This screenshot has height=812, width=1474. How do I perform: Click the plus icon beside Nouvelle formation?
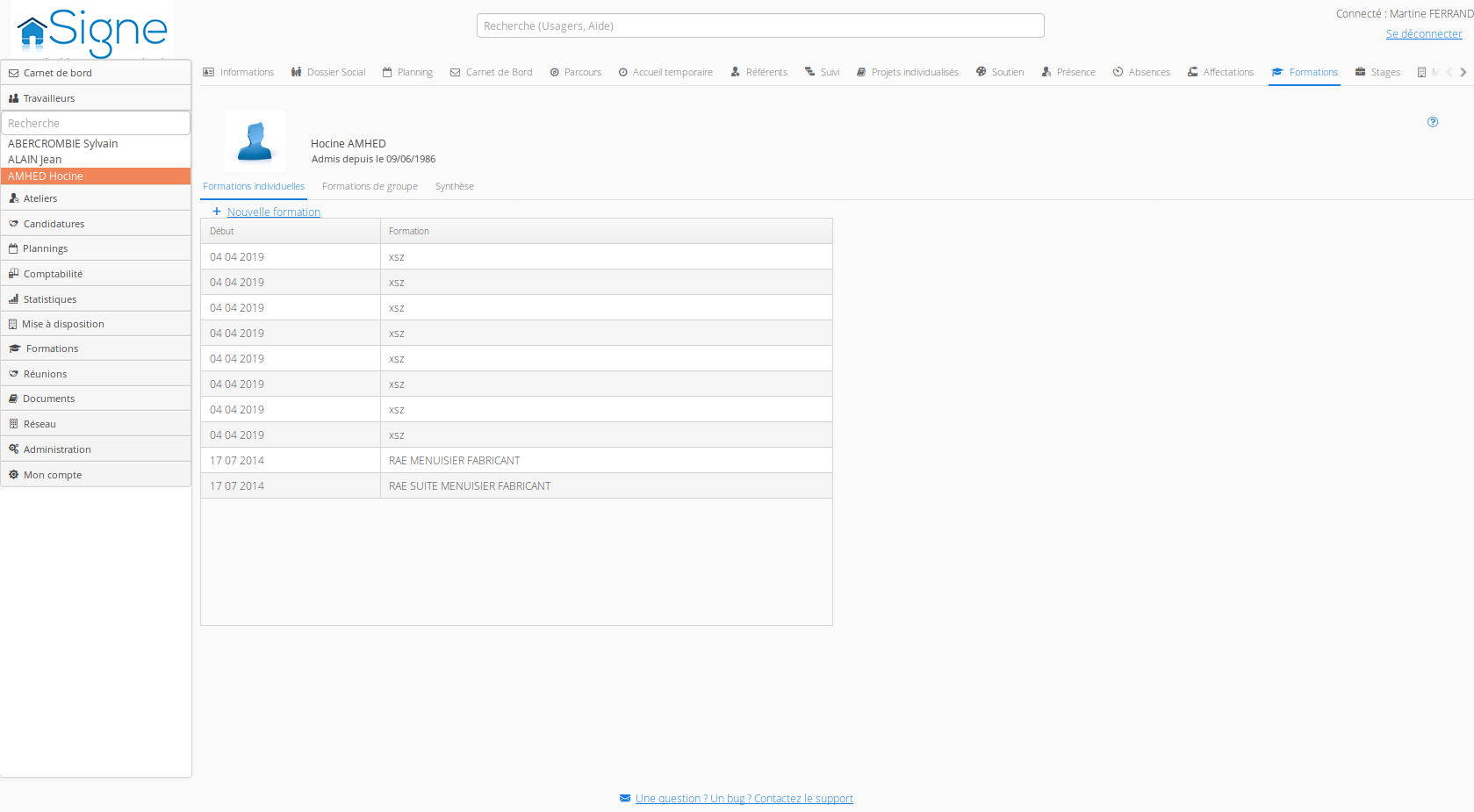pos(217,212)
